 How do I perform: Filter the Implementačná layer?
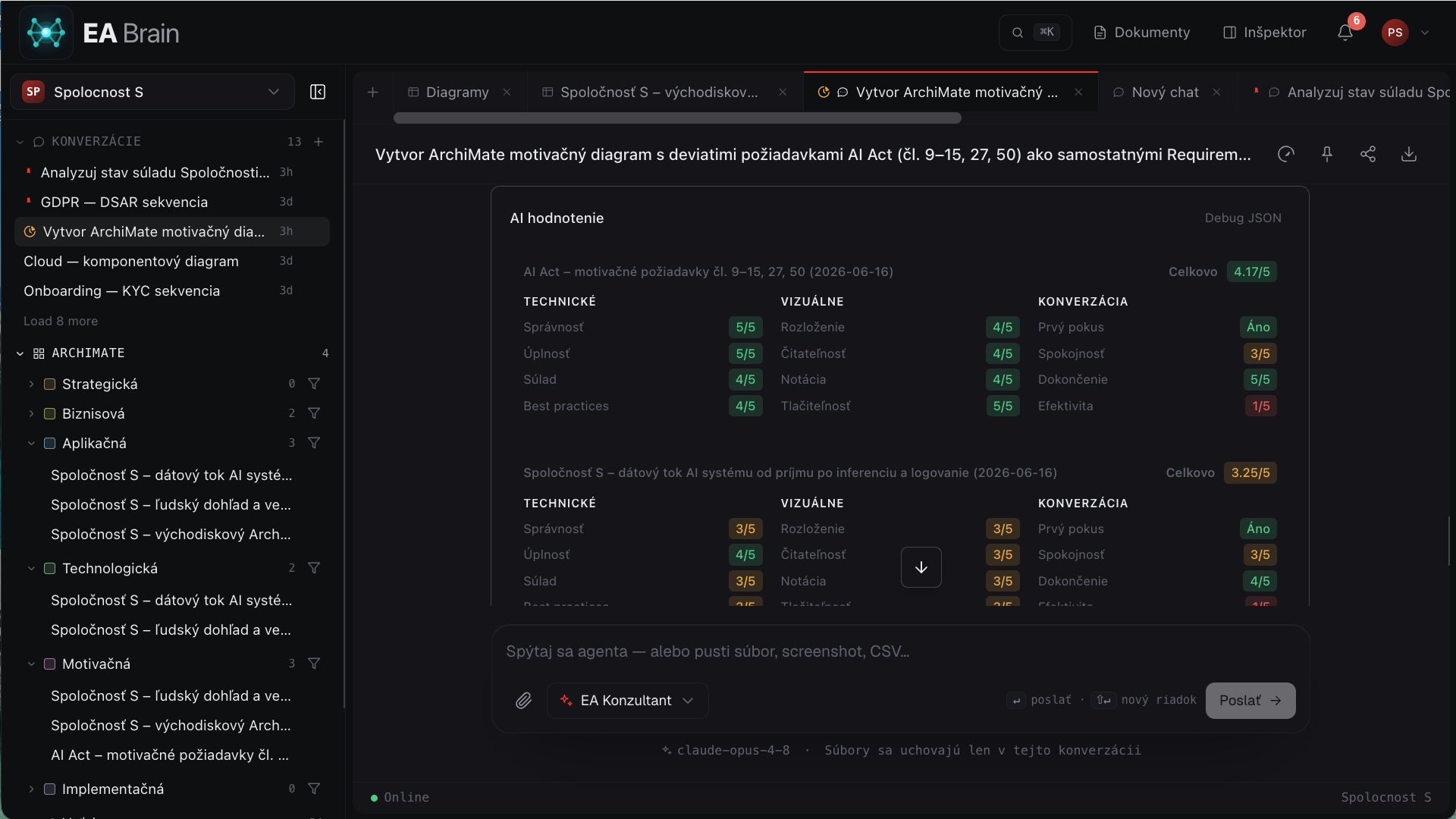(314, 789)
